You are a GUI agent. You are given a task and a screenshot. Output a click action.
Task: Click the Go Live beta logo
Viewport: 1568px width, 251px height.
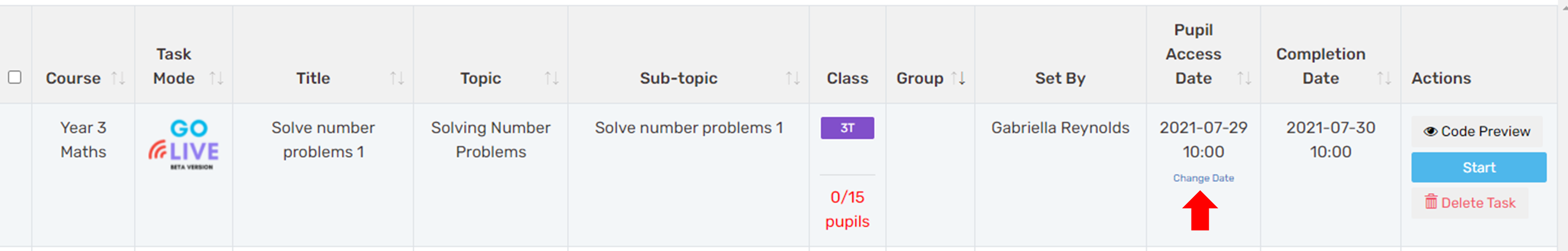[x=183, y=145]
